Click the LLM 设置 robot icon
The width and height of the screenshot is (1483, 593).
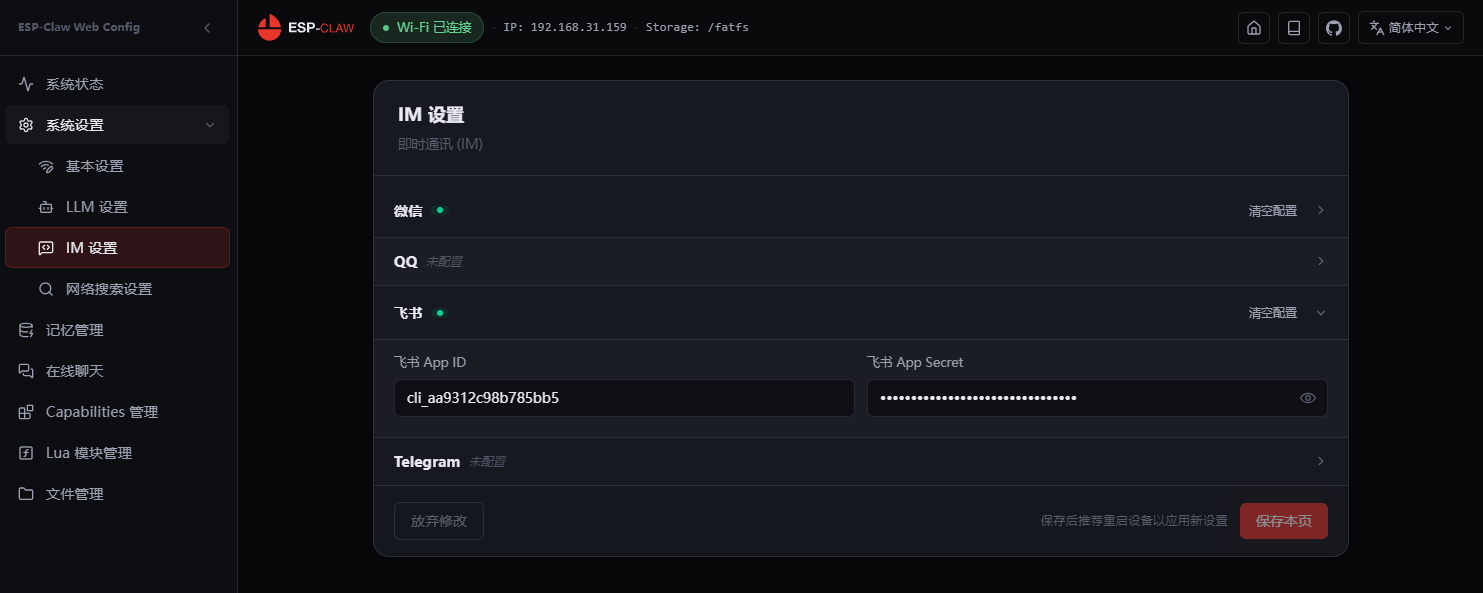(x=46, y=207)
